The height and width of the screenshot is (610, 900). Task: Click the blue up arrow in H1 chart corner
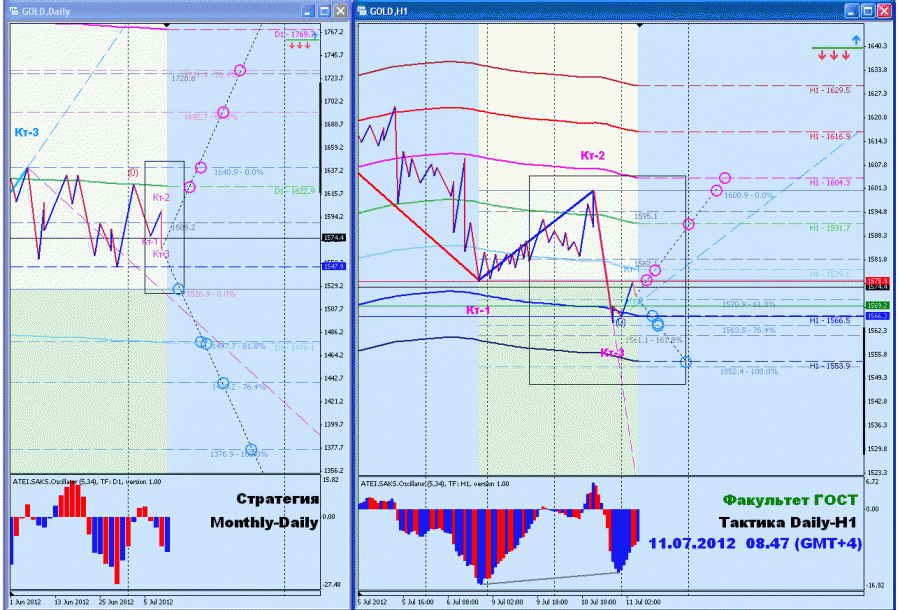tap(856, 40)
